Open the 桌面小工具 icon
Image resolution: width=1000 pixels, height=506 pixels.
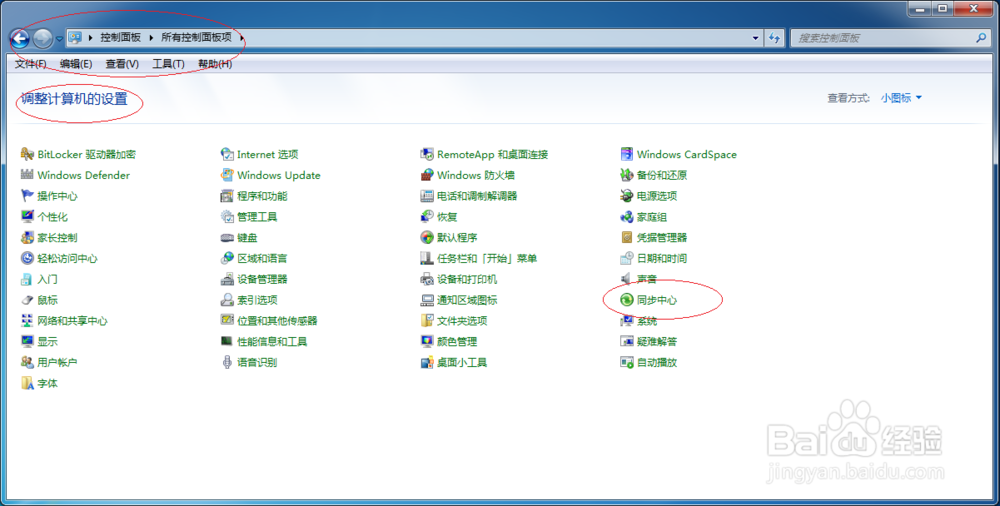[x=427, y=362]
